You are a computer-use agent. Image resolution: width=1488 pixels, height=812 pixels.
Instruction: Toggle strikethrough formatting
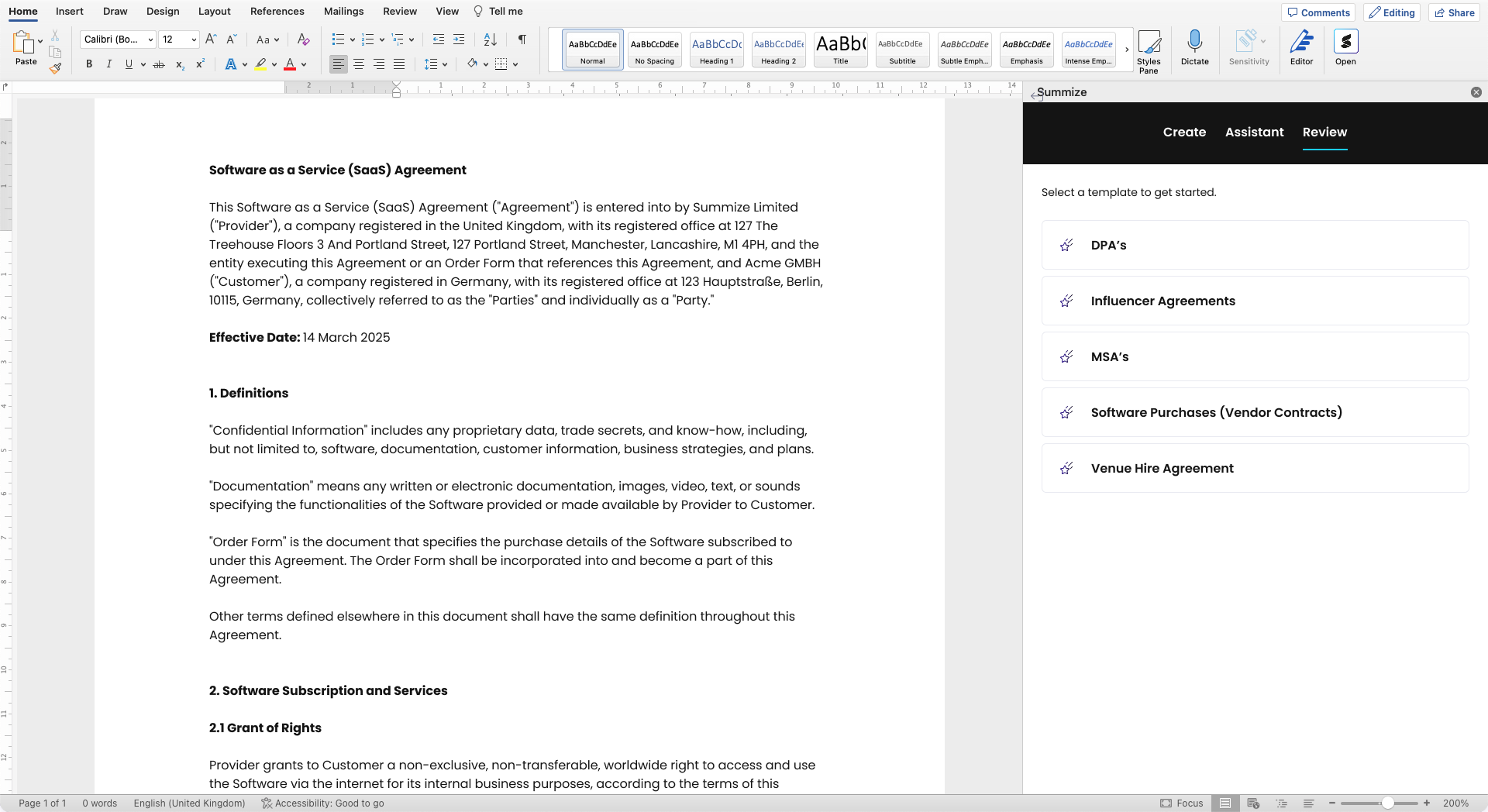[159, 64]
